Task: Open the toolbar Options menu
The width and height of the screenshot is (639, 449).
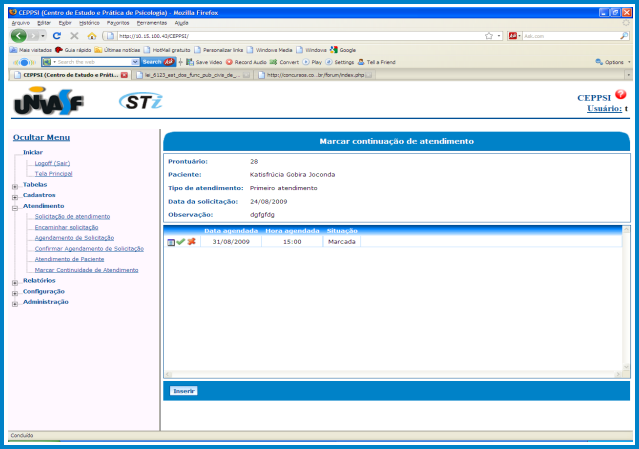Action: 613,62
